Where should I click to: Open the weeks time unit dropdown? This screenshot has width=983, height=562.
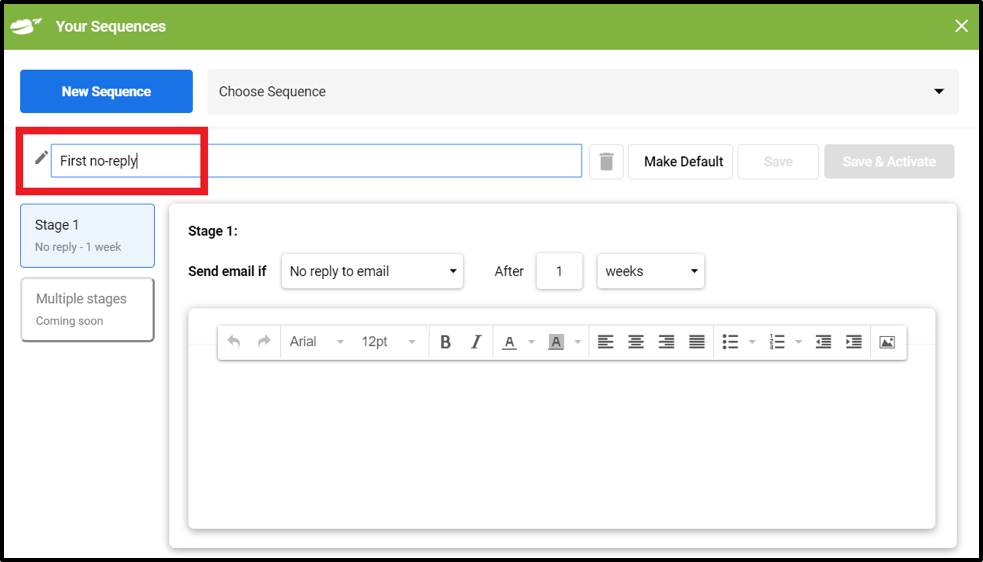pyautogui.click(x=650, y=271)
